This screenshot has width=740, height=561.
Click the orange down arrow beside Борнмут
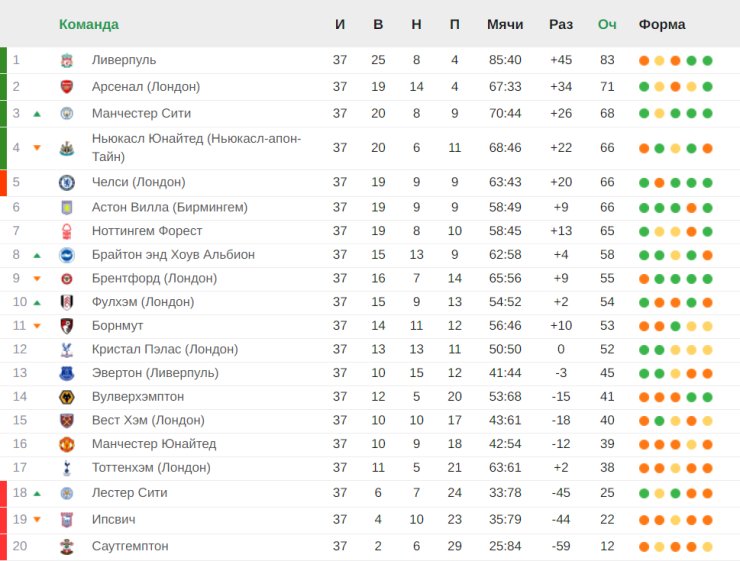(37, 326)
